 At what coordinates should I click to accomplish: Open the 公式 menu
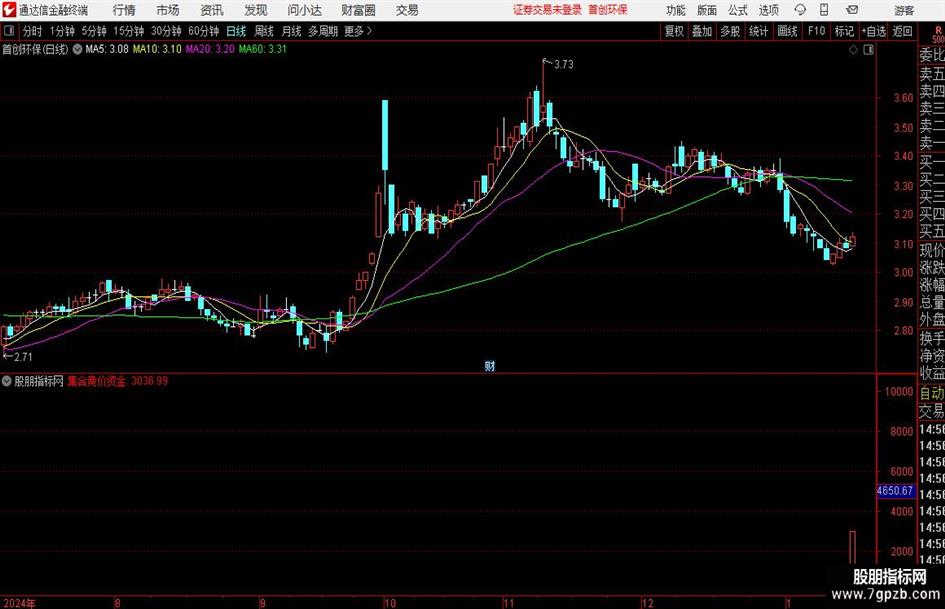click(x=737, y=10)
